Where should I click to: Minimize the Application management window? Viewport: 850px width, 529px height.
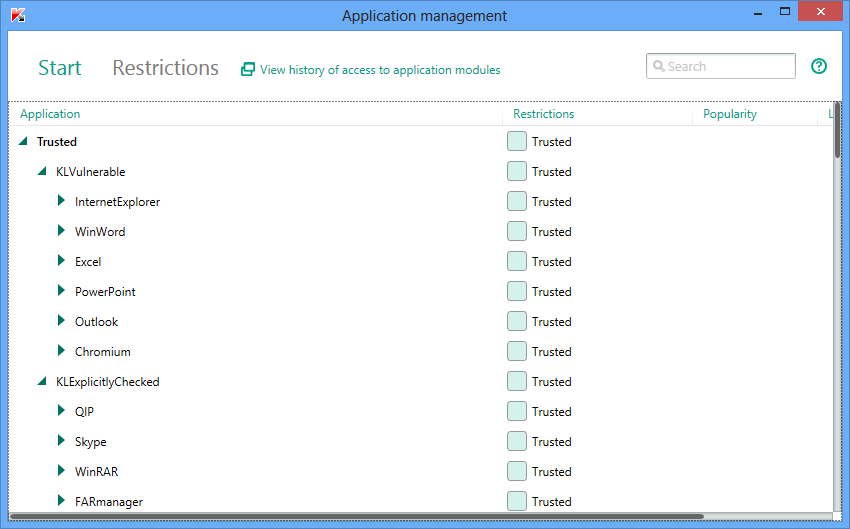758,12
